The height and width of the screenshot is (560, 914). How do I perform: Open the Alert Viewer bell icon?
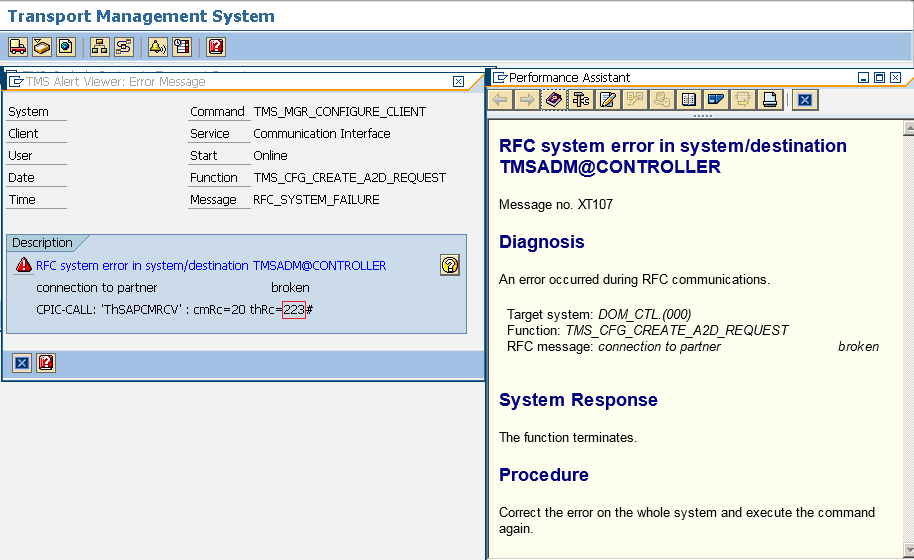pyautogui.click(x=157, y=47)
